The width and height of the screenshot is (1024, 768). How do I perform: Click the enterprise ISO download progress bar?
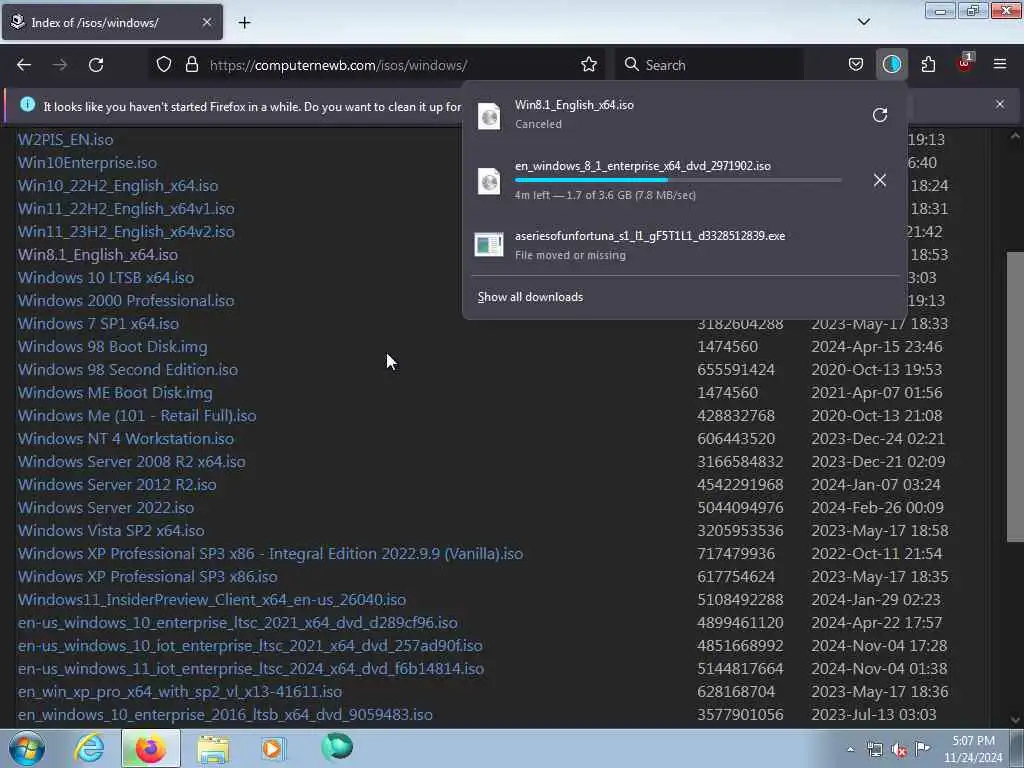[678, 180]
